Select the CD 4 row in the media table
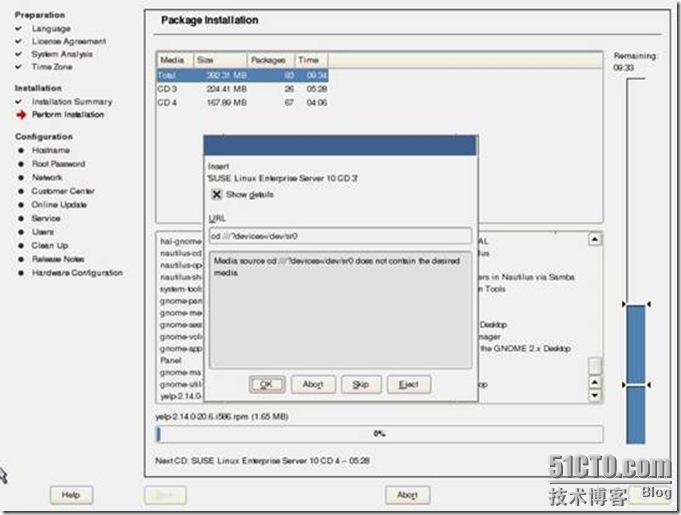The image size is (681, 515). coord(242,102)
